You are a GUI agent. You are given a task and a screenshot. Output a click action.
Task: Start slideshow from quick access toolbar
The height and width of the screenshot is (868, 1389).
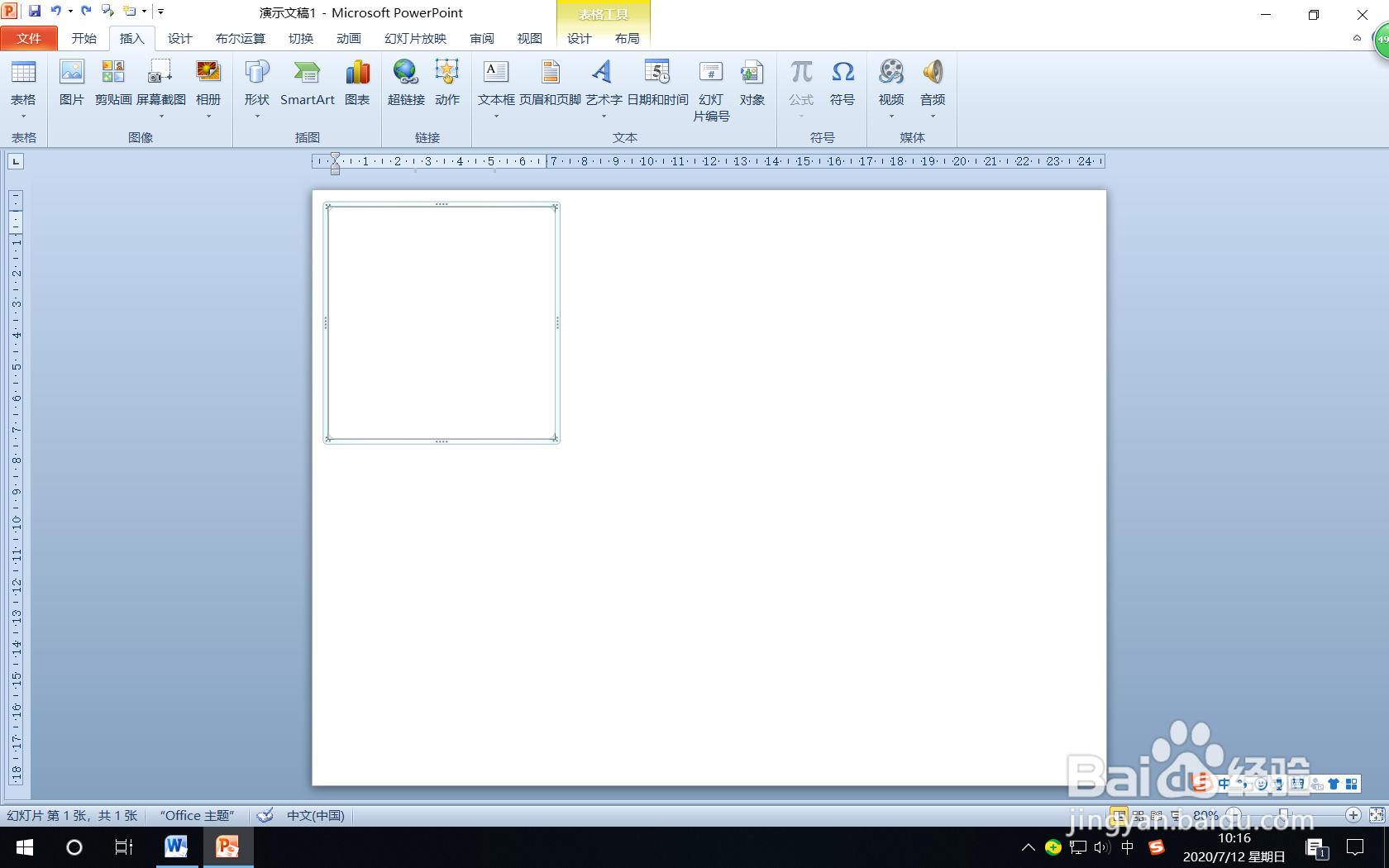point(107,12)
